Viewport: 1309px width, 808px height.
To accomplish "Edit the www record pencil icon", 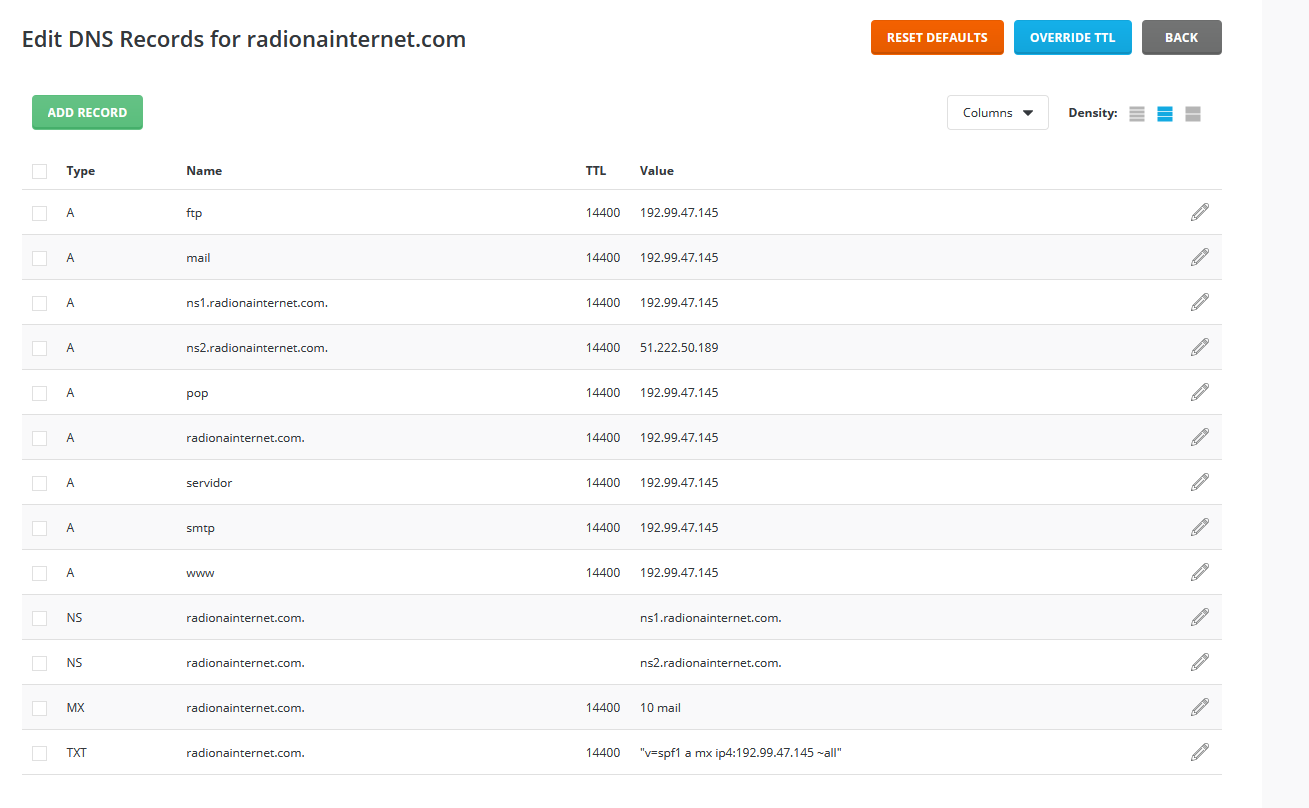I will pyautogui.click(x=1200, y=572).
